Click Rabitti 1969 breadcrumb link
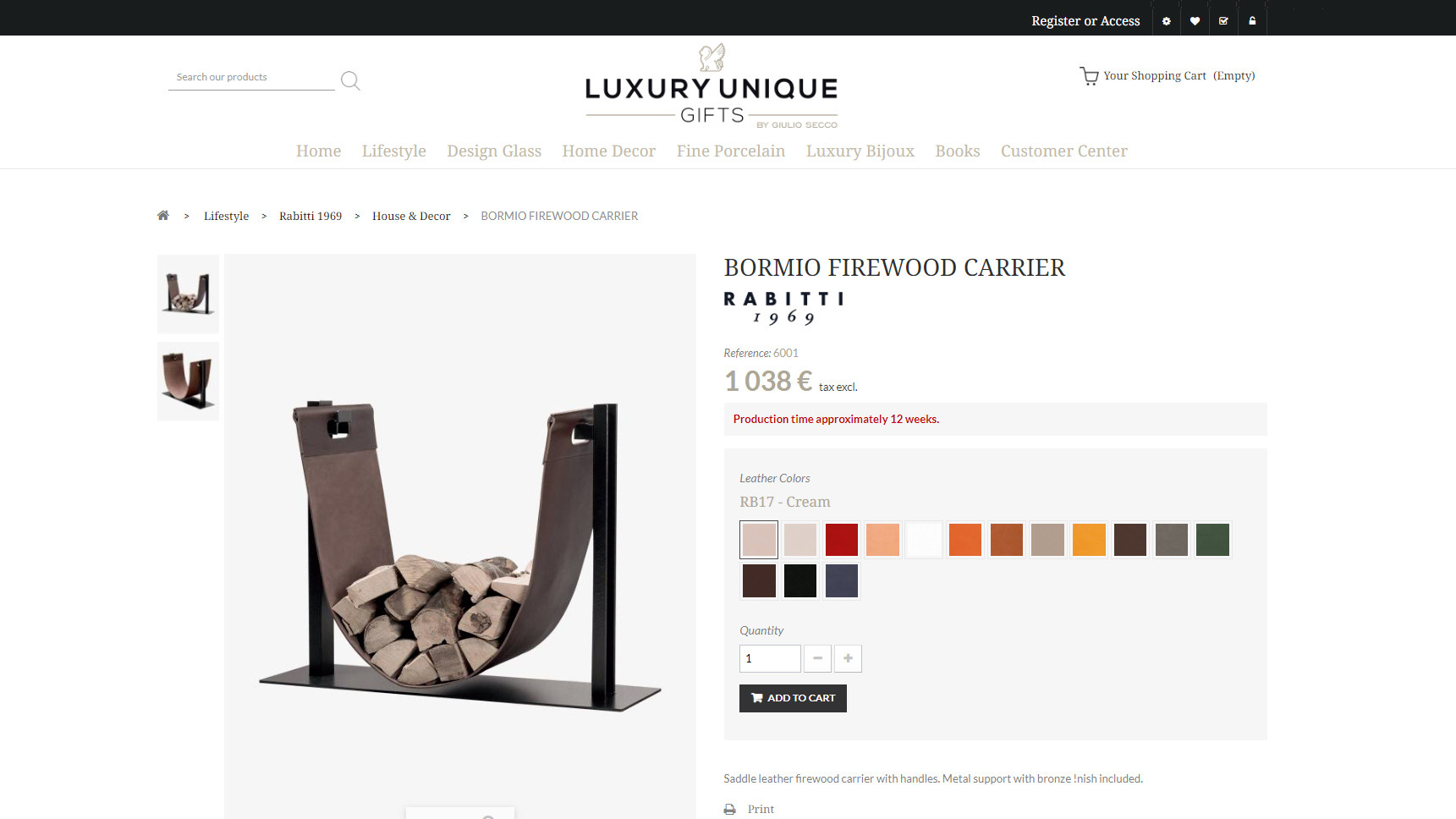This screenshot has height=819, width=1456. (310, 217)
